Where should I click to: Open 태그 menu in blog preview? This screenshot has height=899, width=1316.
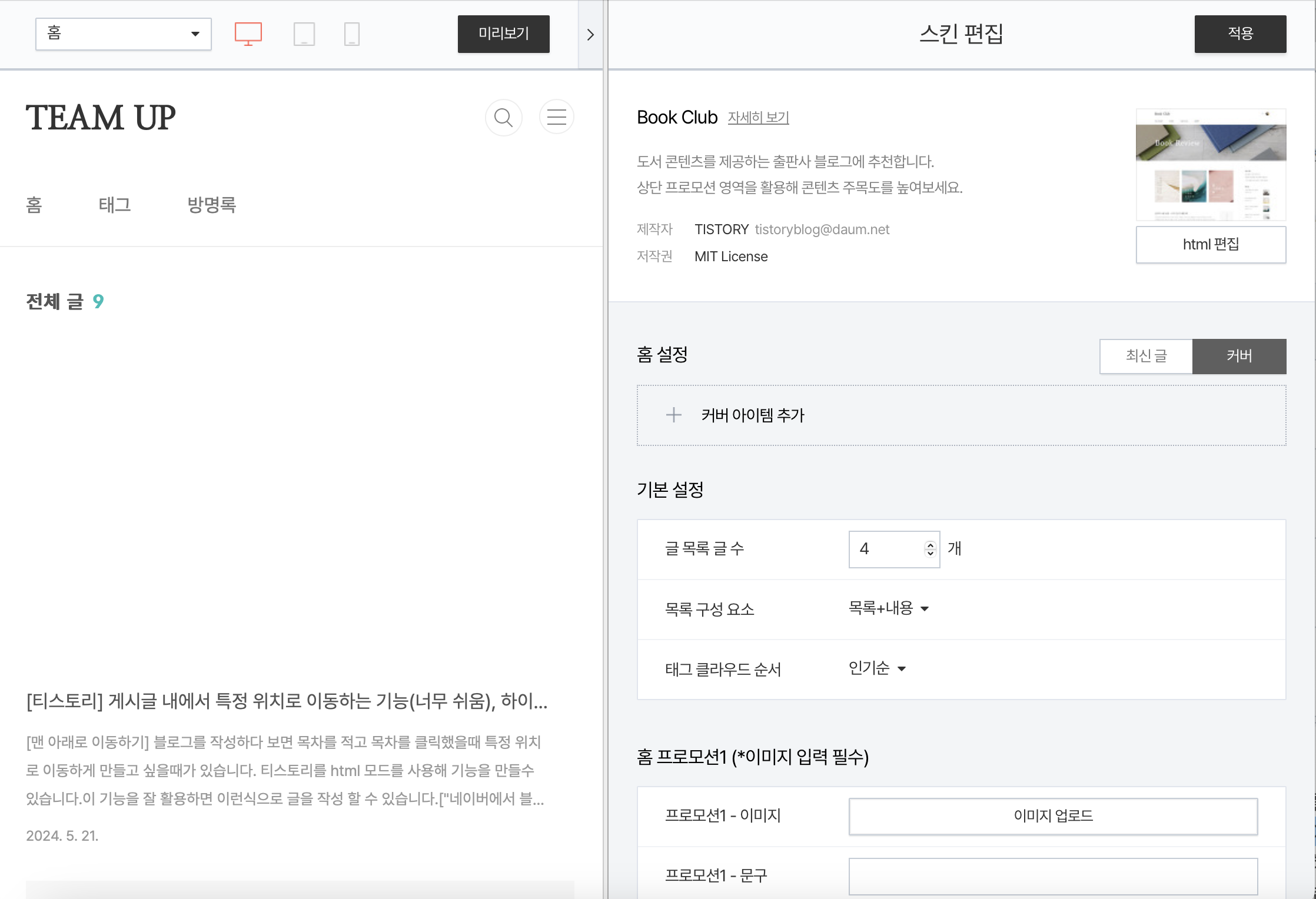pyautogui.click(x=114, y=205)
